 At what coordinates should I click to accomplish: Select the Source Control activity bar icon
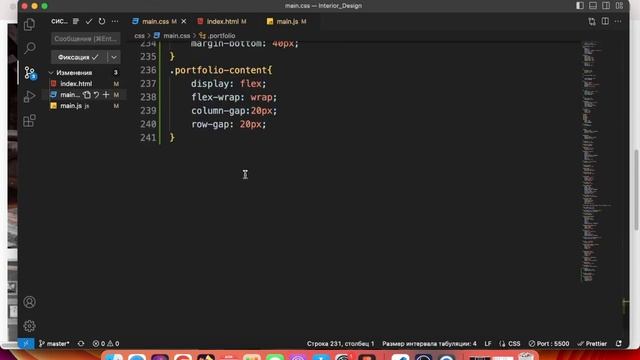coord(29,73)
